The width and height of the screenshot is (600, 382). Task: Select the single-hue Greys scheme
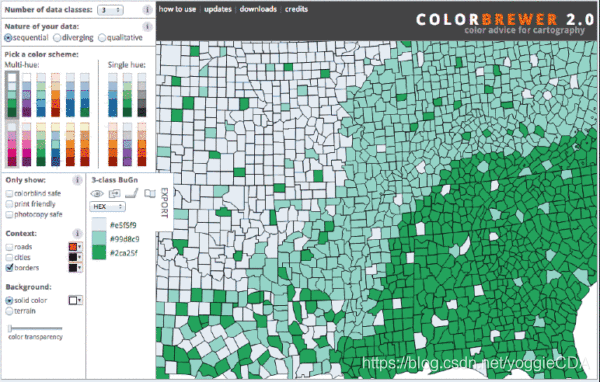142,95
